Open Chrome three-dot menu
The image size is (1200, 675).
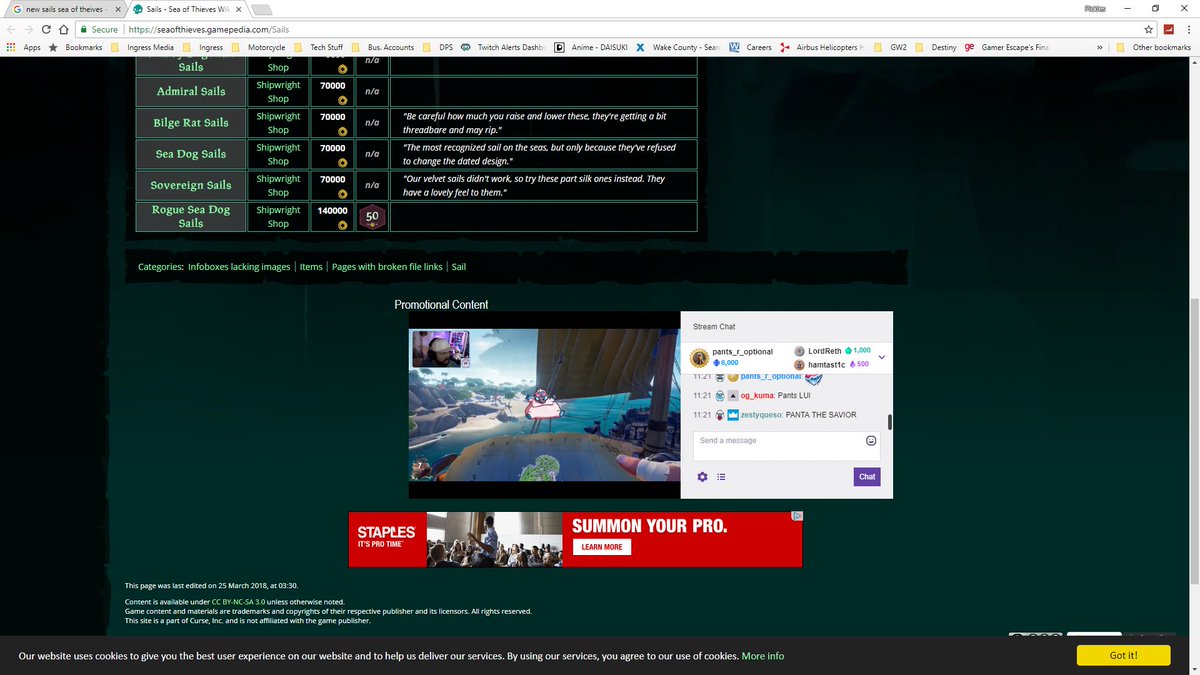pos(1189,29)
